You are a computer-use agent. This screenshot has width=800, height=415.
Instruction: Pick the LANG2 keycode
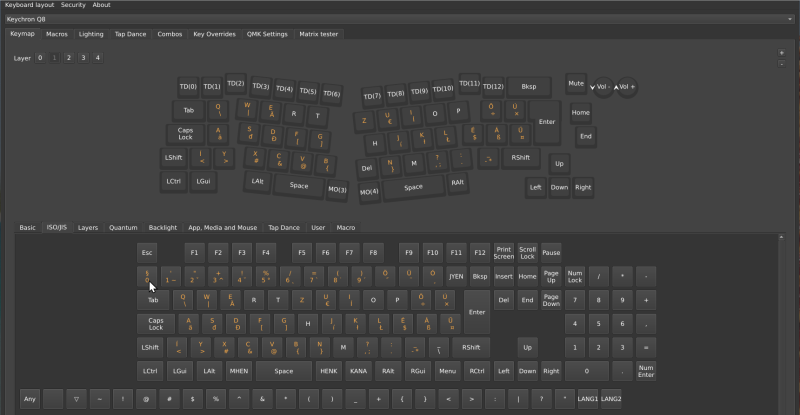tap(611, 399)
